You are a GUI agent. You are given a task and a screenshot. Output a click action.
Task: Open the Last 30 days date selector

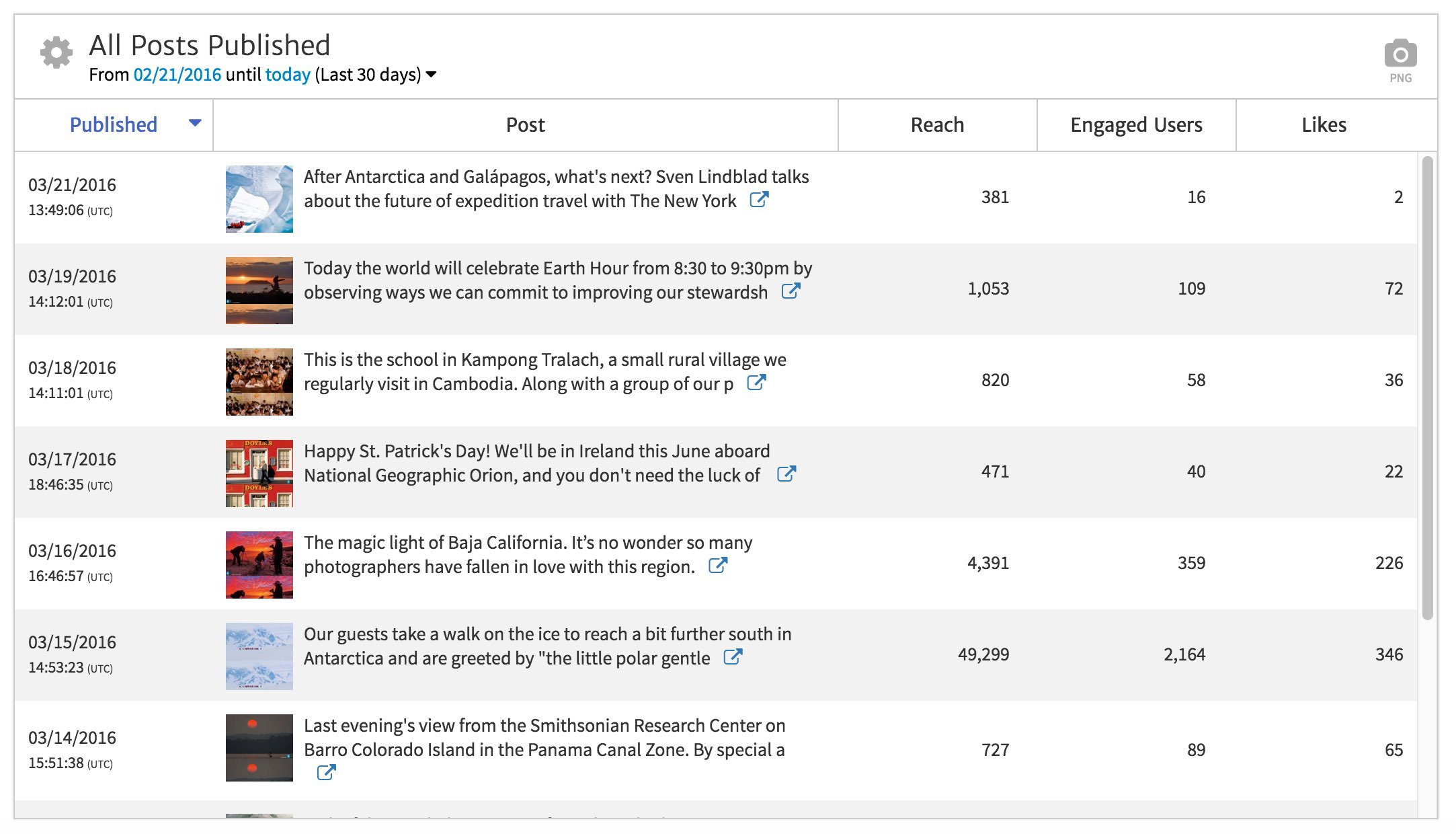coord(431,75)
